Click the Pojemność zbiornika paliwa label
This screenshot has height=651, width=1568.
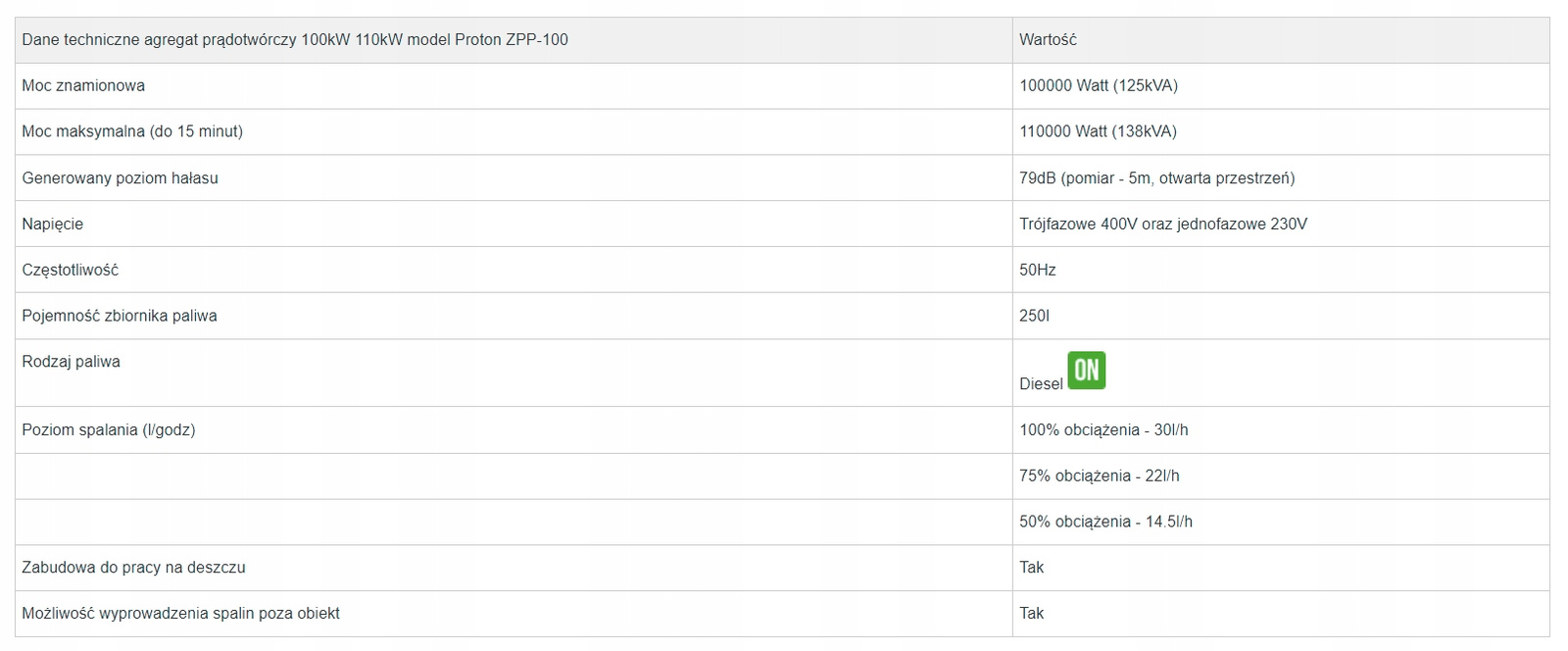(x=120, y=316)
